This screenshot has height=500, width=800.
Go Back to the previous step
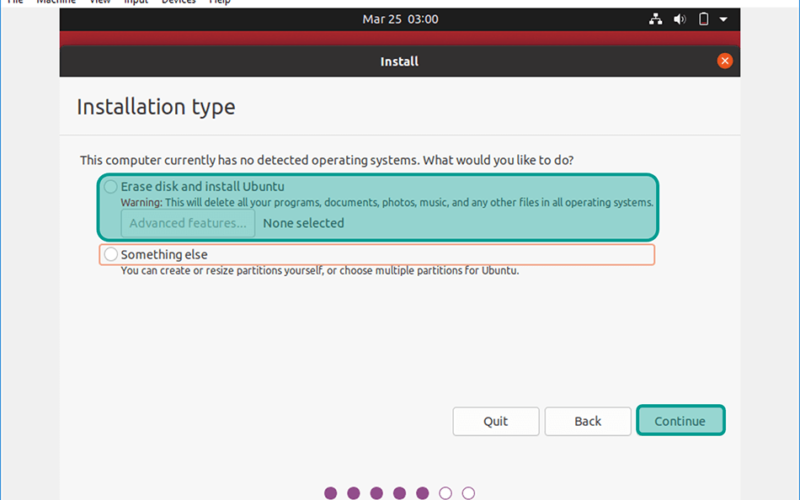point(588,421)
